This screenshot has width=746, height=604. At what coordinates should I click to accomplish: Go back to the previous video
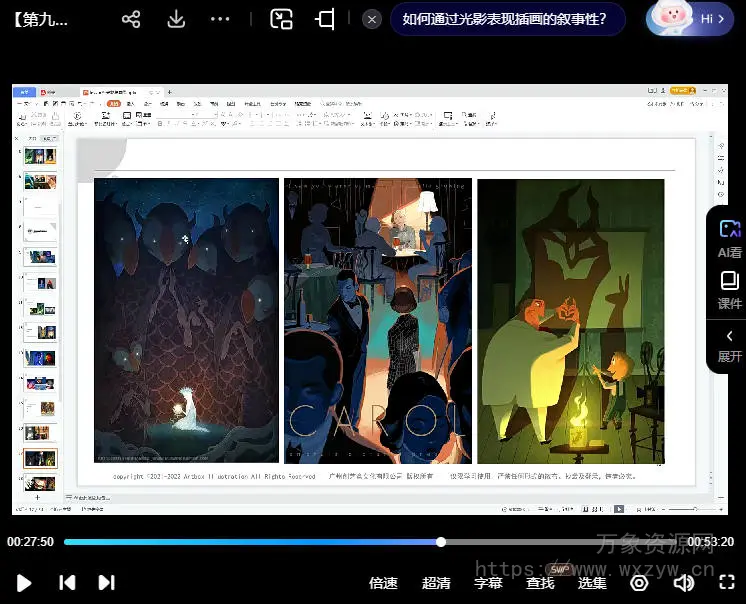pyautogui.click(x=67, y=582)
